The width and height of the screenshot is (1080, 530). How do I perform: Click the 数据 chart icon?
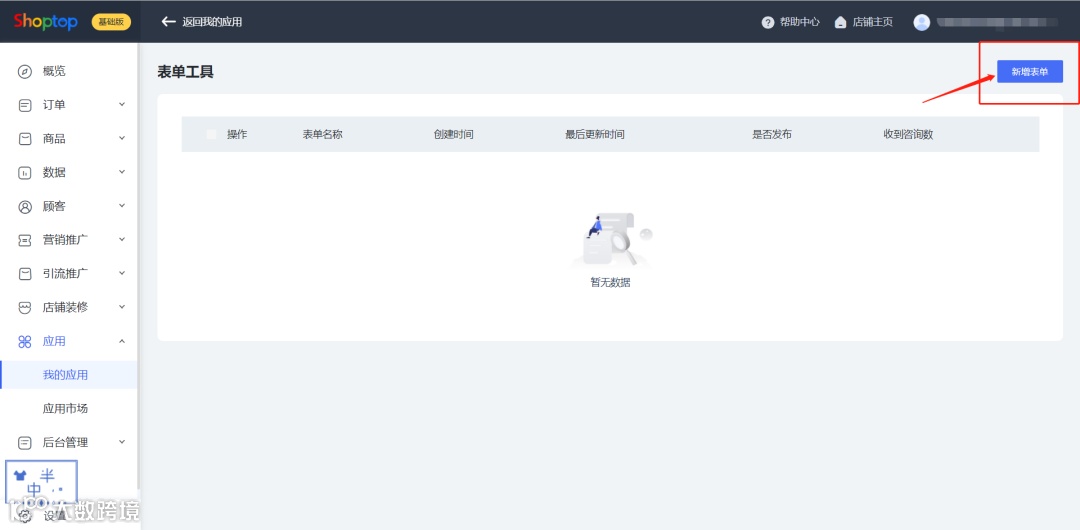pos(25,172)
